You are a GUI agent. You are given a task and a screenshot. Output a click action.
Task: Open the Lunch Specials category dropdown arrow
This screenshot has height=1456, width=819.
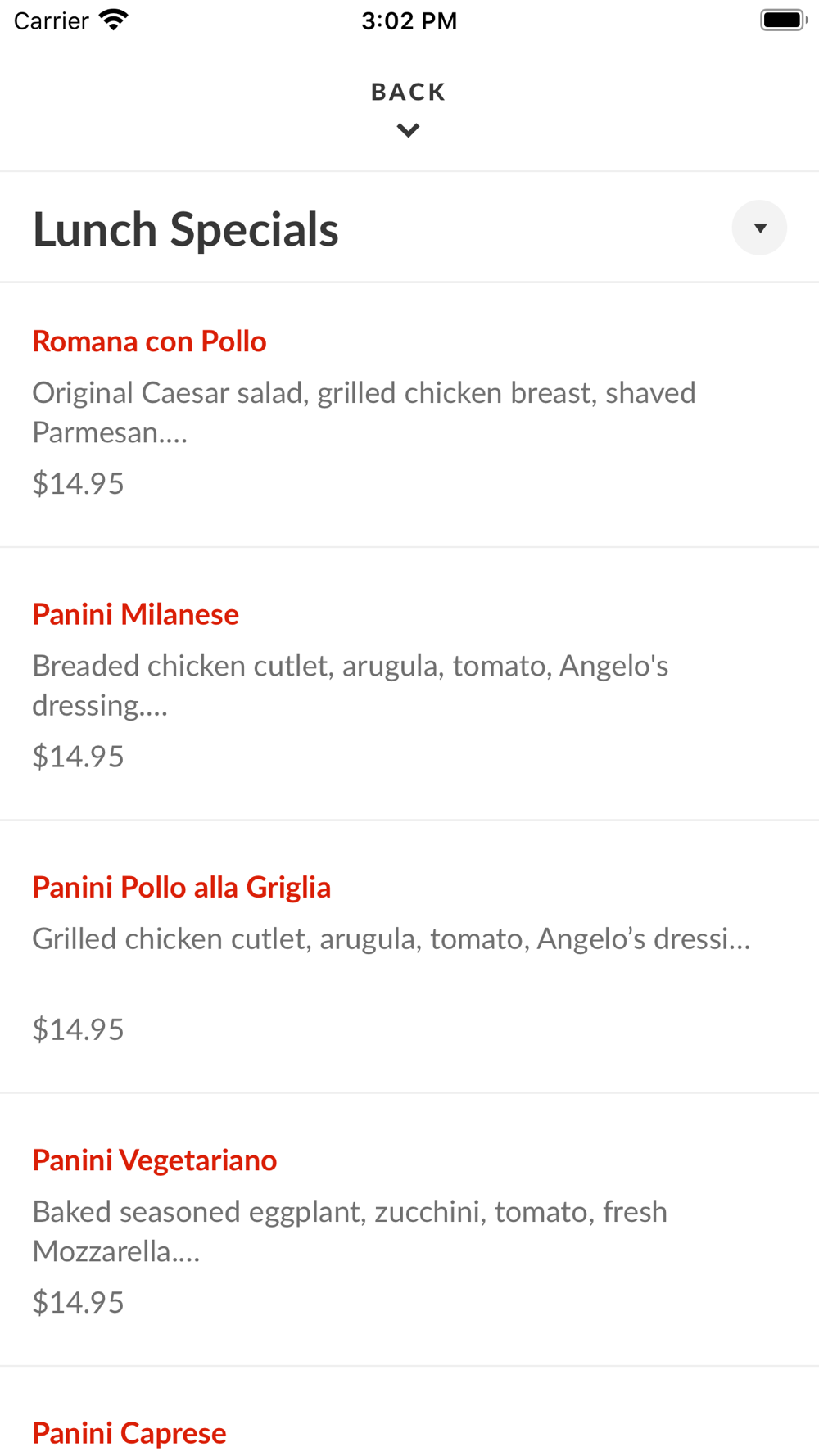pos(759,228)
